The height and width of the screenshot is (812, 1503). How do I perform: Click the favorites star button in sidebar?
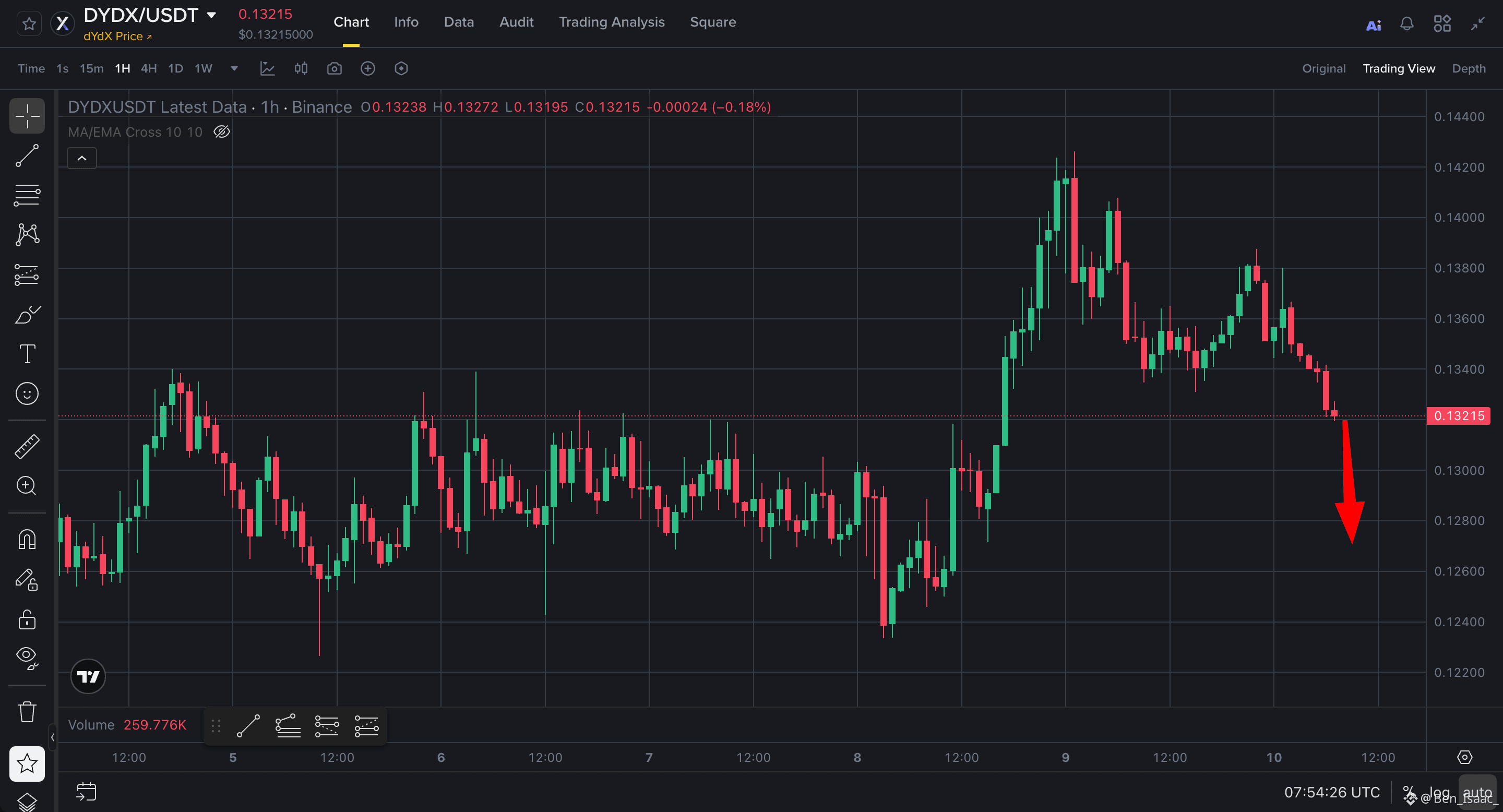point(27,763)
